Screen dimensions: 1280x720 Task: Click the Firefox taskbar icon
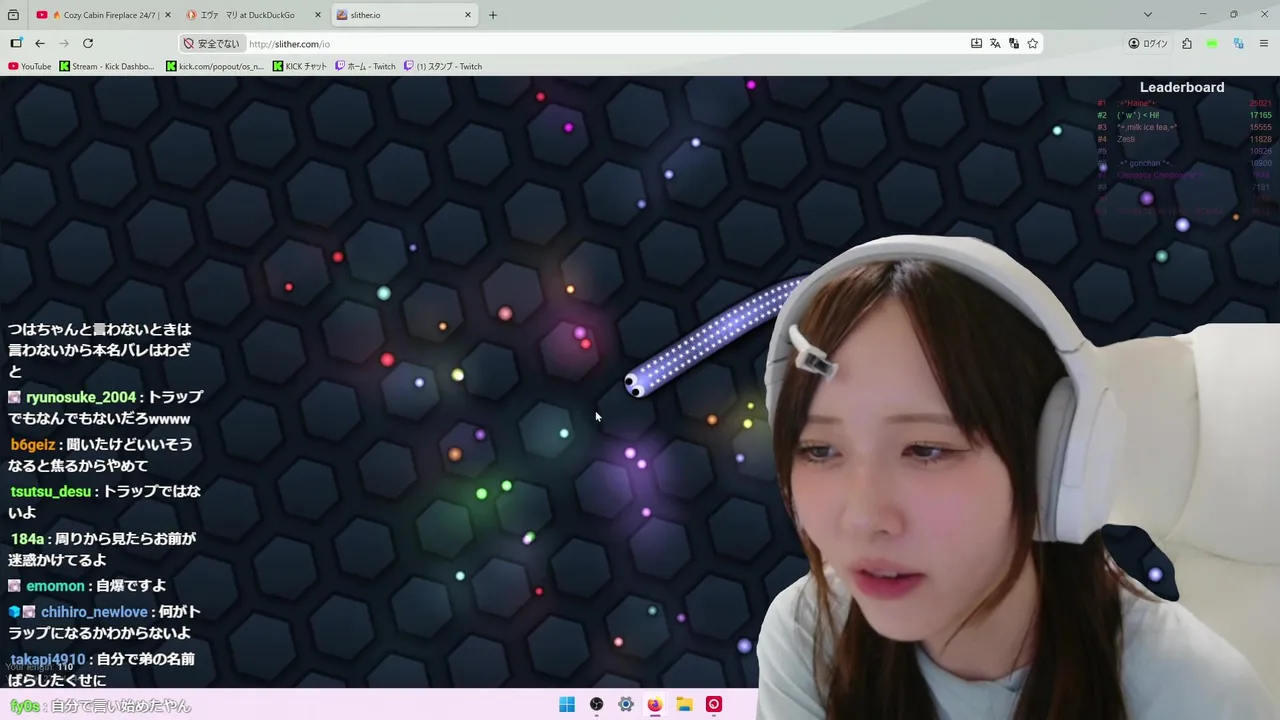(655, 704)
